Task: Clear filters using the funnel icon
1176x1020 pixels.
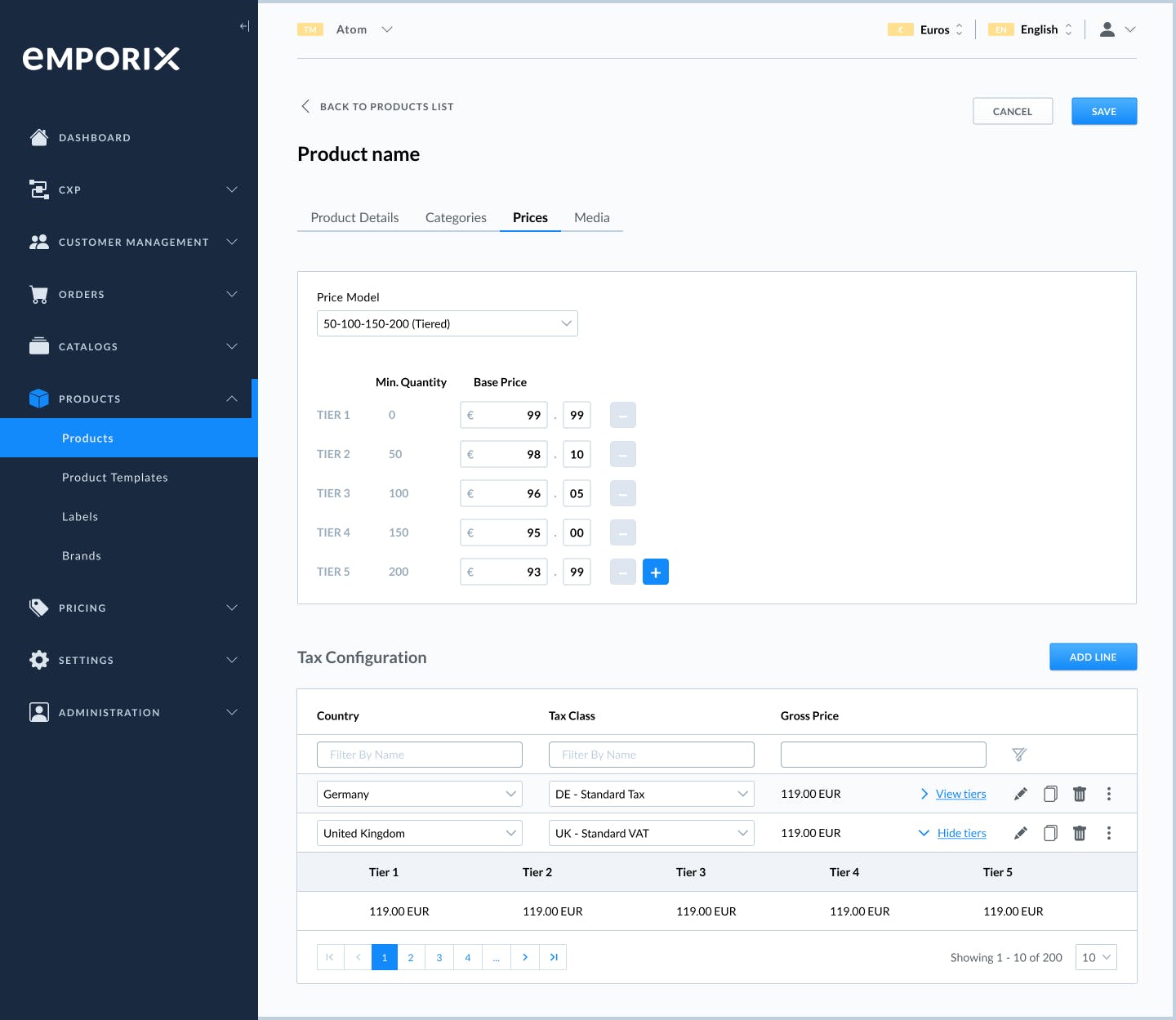Action: 1019,755
